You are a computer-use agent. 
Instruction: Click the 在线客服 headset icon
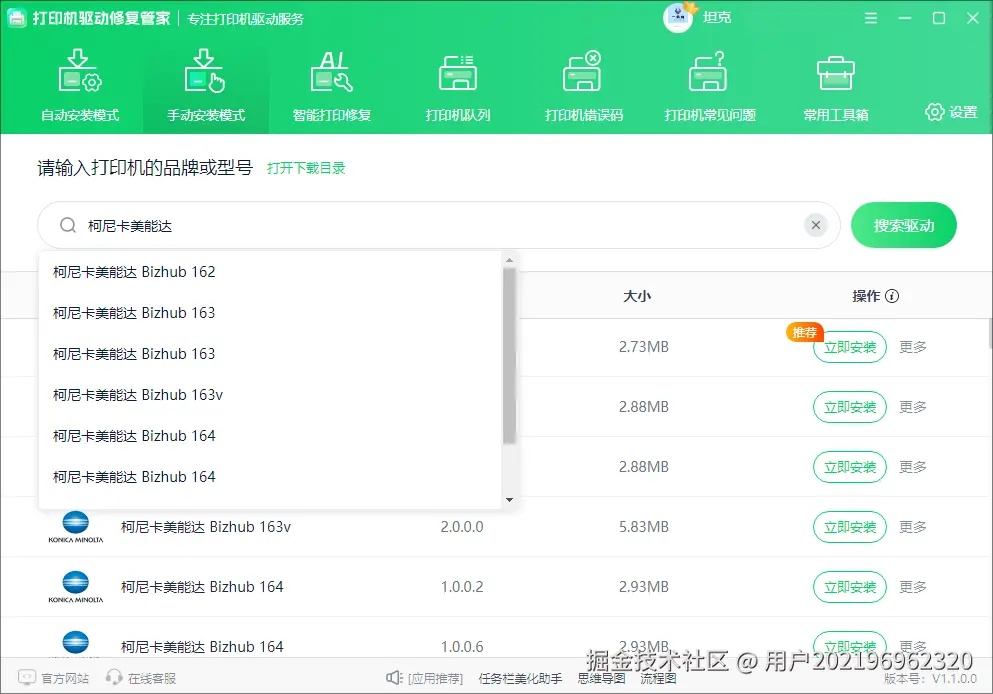coord(114,678)
